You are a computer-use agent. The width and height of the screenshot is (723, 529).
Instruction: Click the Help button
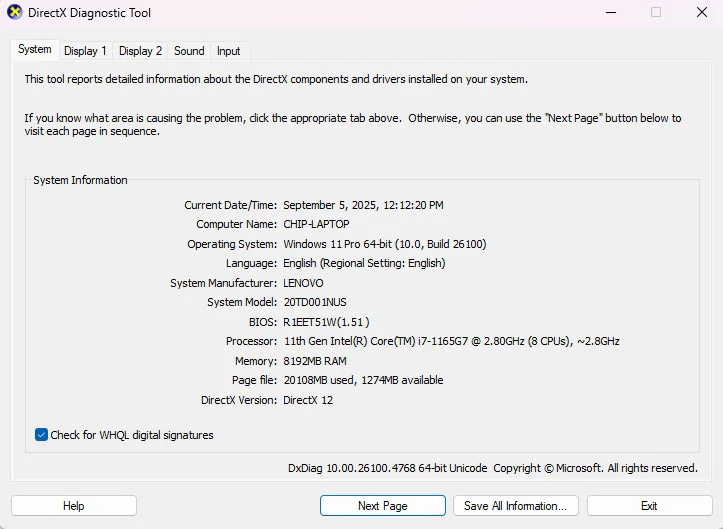point(74,506)
